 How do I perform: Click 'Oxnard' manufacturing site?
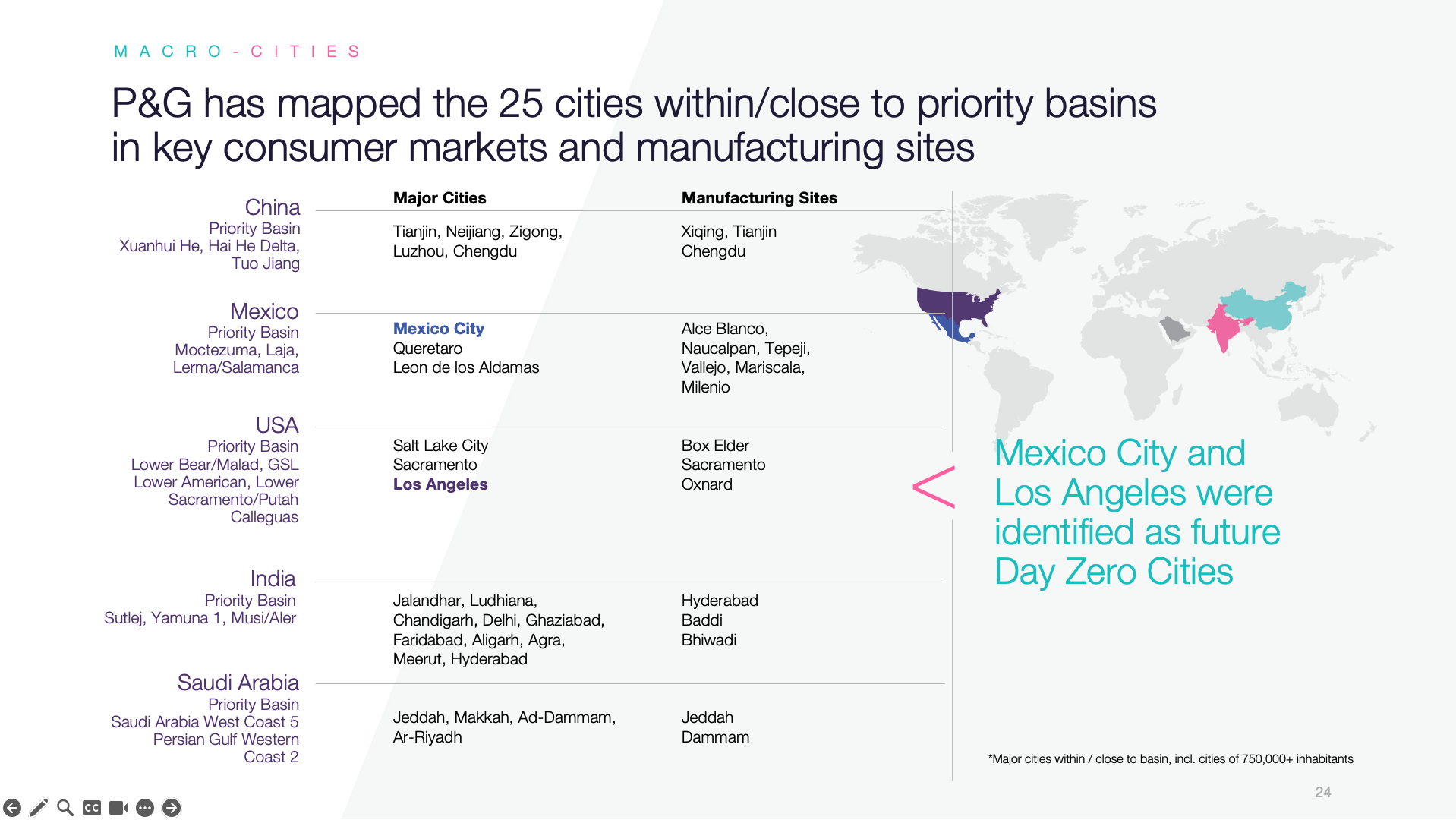(707, 484)
